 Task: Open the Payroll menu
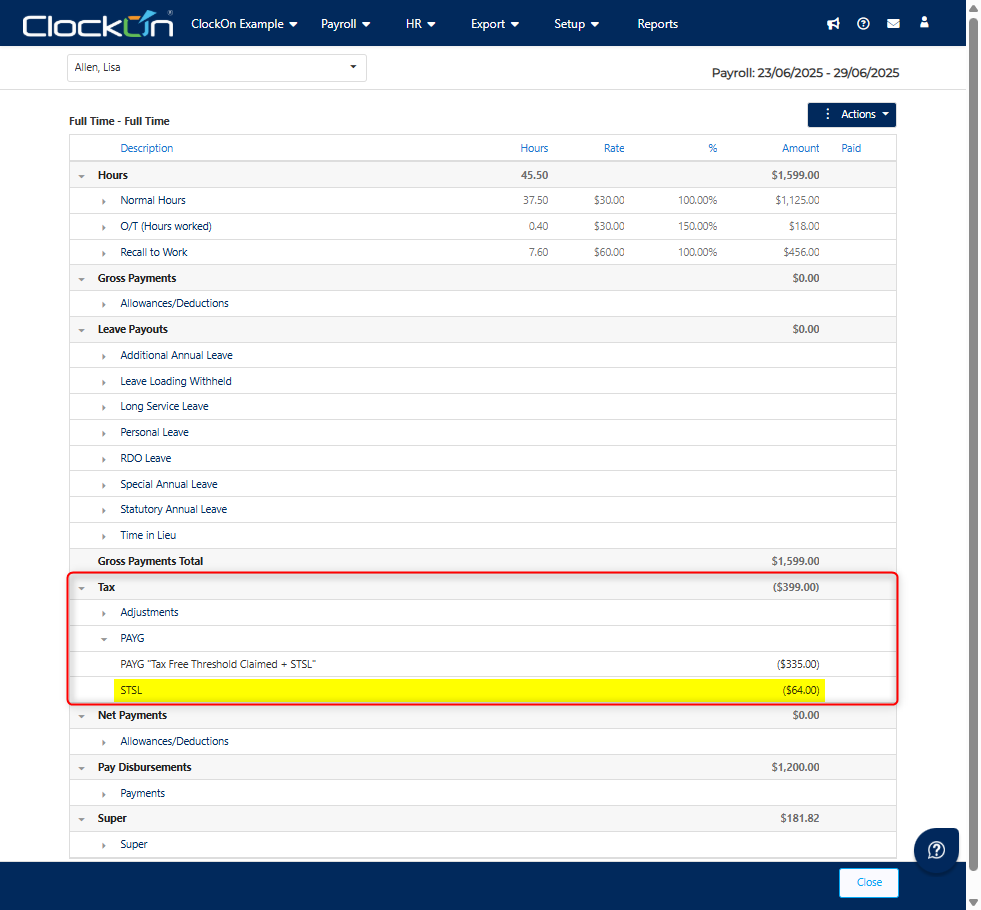345,24
